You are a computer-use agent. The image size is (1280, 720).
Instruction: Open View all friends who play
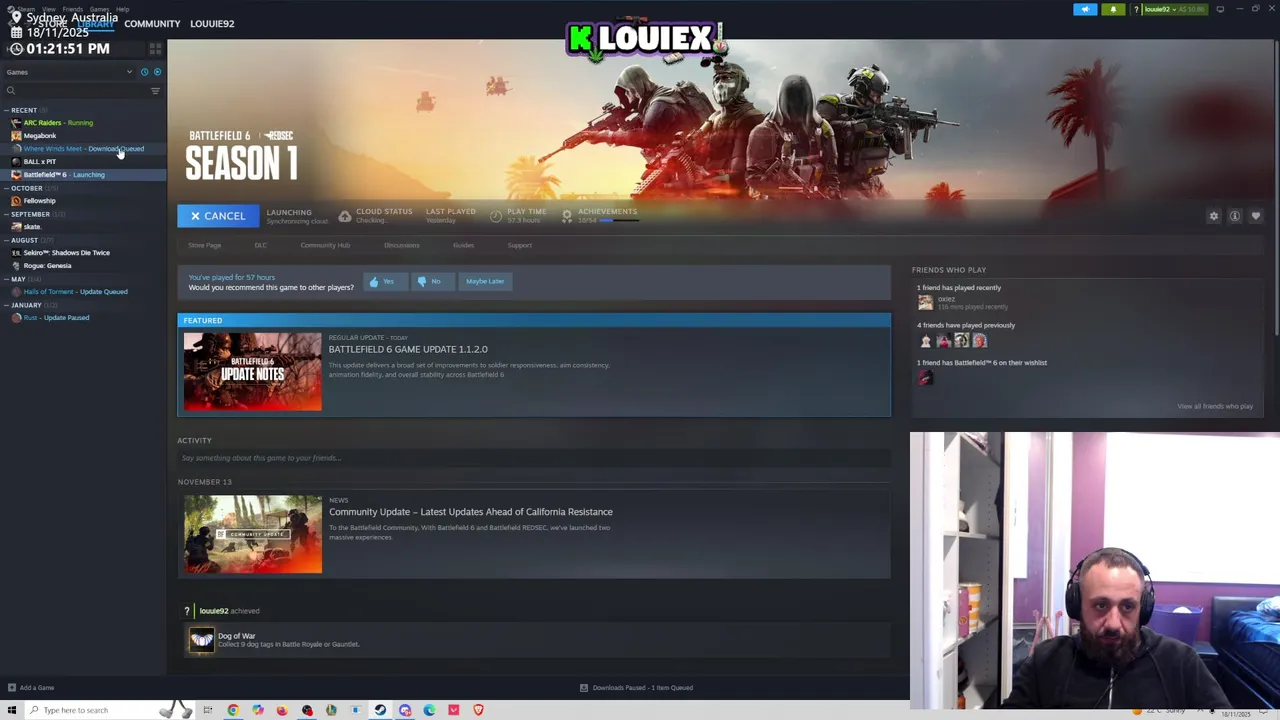click(1215, 406)
